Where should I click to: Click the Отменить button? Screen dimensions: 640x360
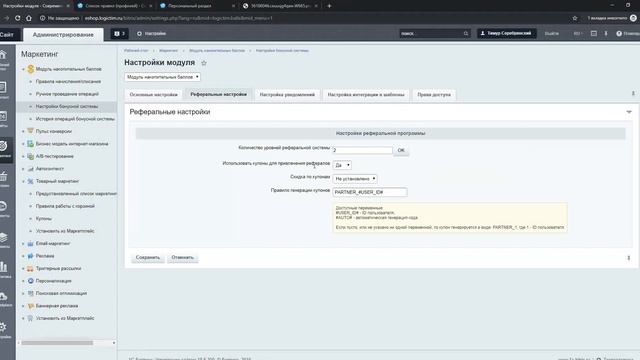coord(182,258)
